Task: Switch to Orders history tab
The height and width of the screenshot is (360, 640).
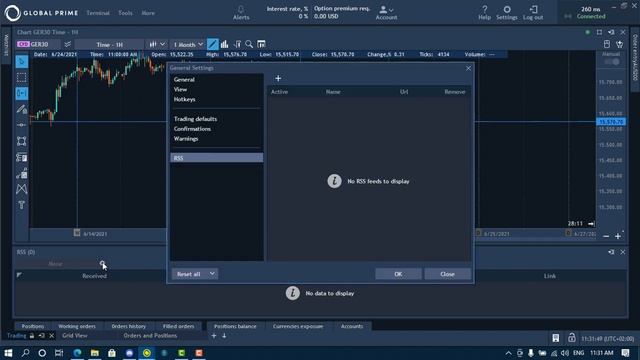Action: [129, 326]
